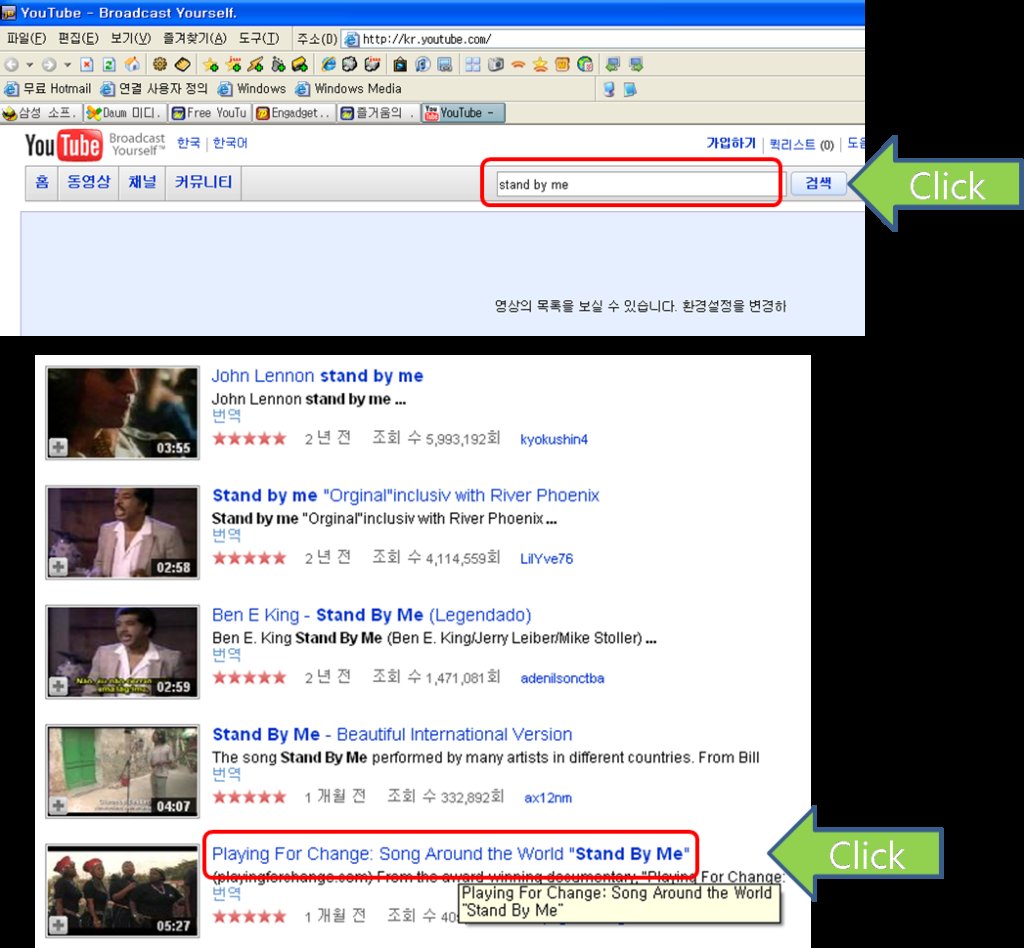Viewport: 1024px width, 948px height.
Task: Open the 퀵리스트 link
Action: [792, 144]
